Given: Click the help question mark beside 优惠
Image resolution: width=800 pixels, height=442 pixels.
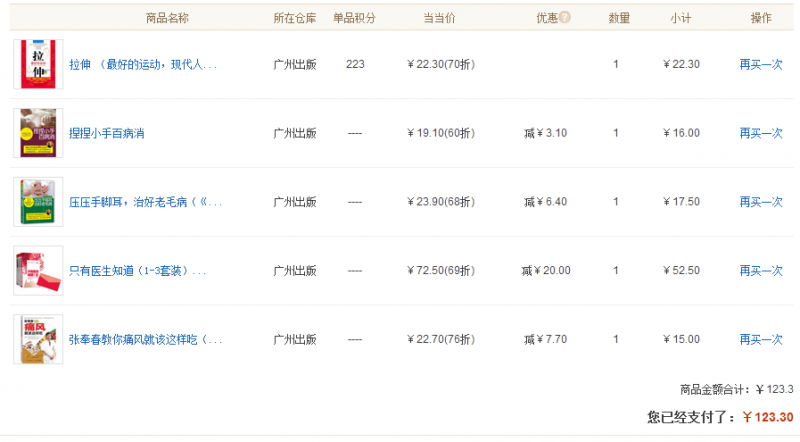Looking at the screenshot, I should click(x=565, y=17).
